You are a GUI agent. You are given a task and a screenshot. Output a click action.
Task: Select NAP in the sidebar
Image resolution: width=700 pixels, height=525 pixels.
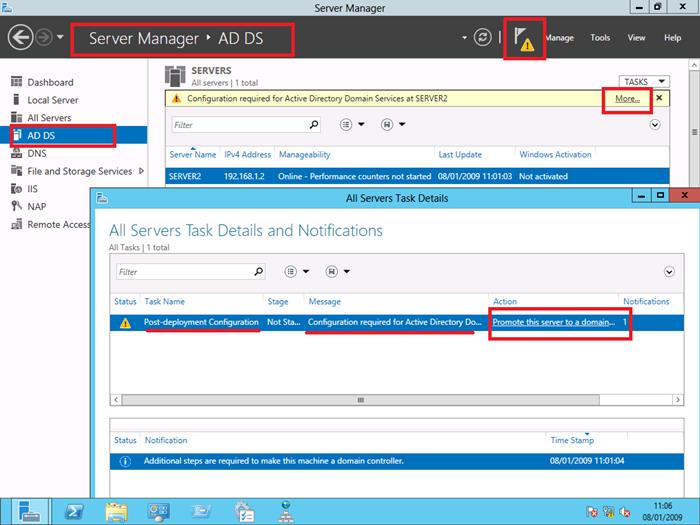(x=37, y=207)
